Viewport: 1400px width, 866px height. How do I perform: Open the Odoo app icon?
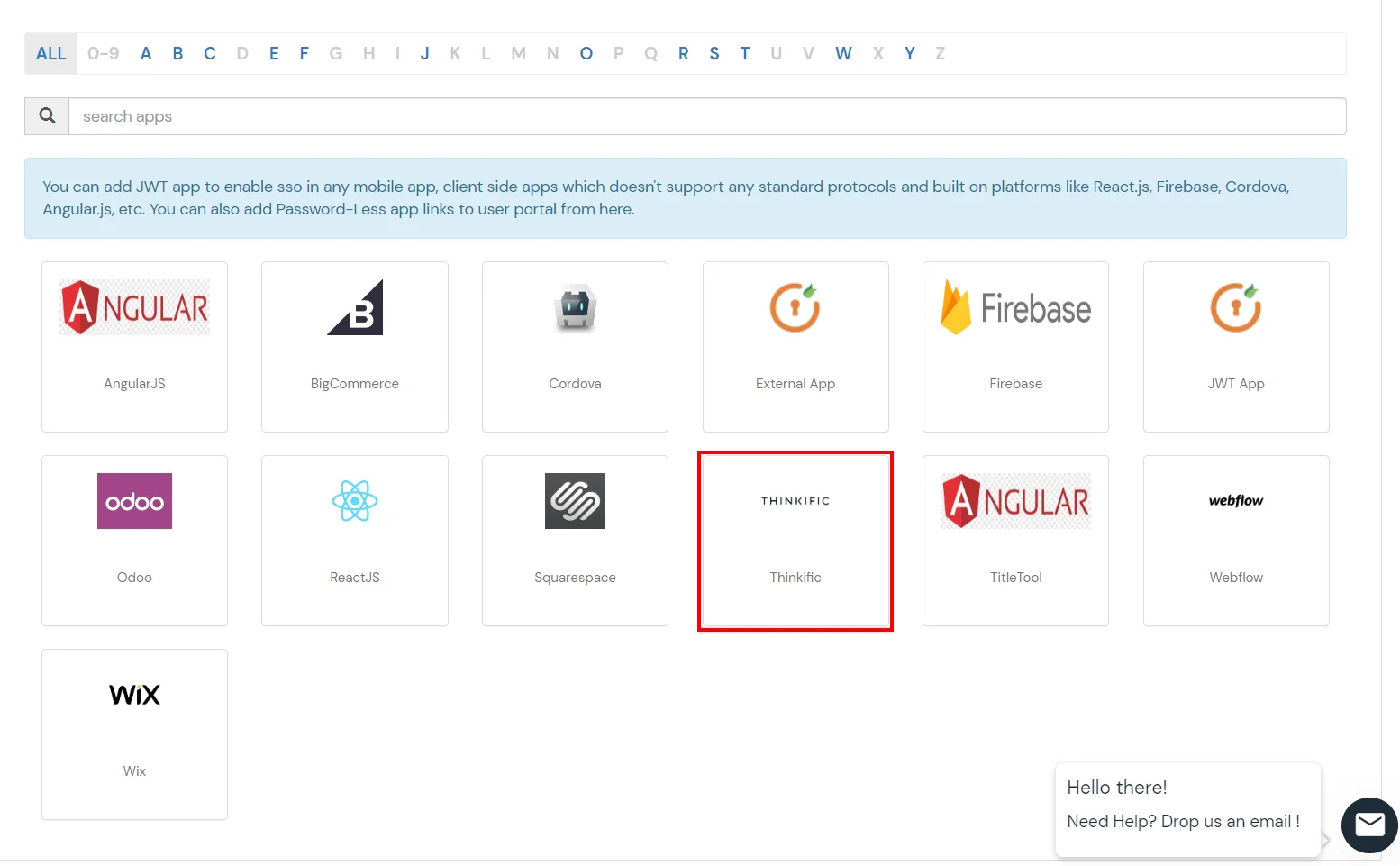click(134, 501)
